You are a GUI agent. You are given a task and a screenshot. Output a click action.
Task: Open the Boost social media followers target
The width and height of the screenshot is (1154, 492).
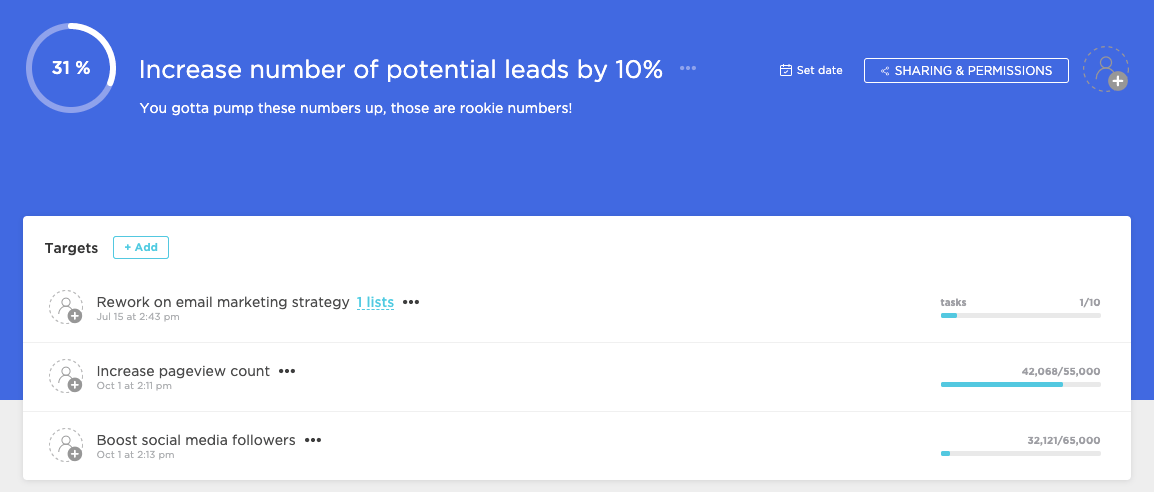coord(195,440)
